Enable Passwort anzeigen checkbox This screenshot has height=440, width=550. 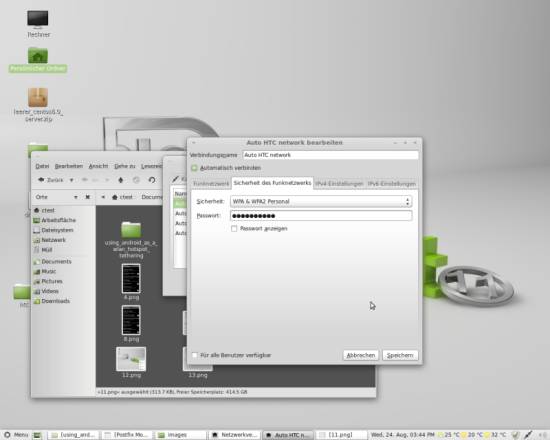(234, 229)
